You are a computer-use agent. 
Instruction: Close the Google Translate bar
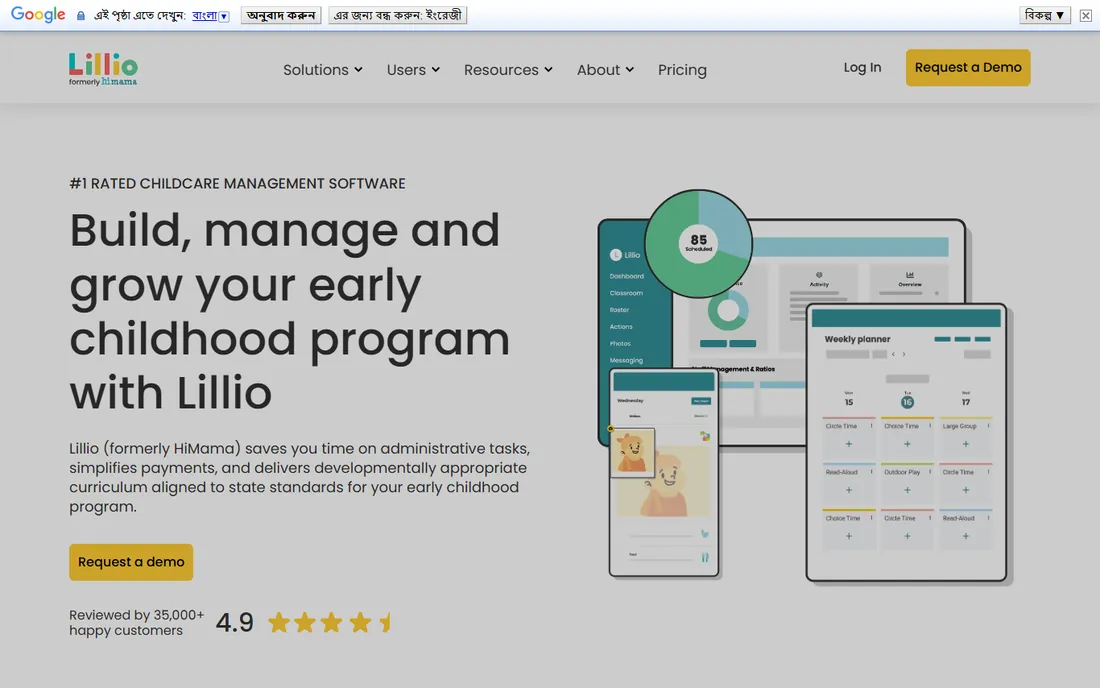tap(1085, 15)
